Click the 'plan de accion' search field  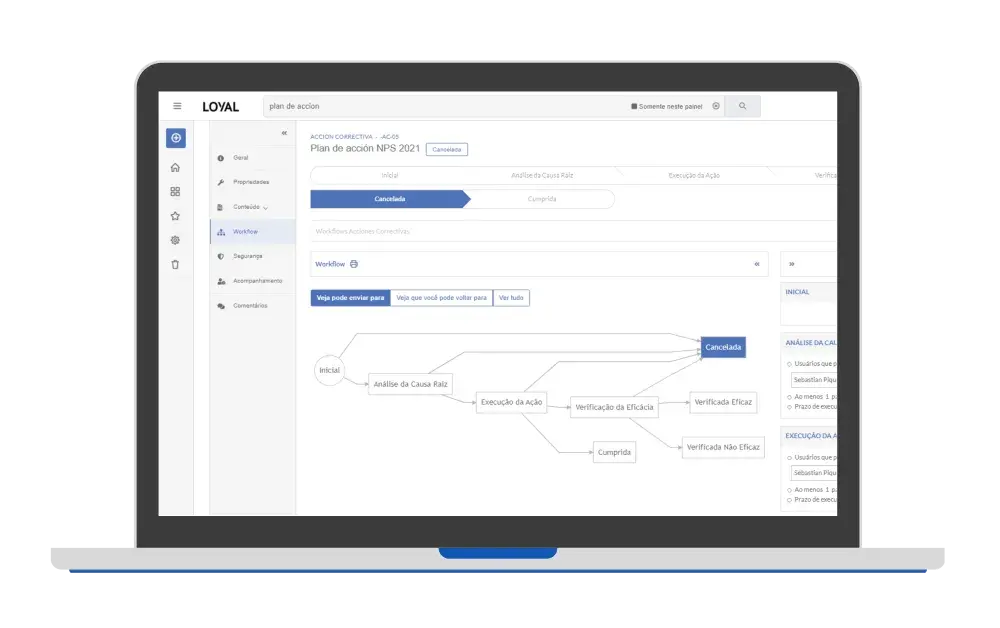(x=440, y=106)
